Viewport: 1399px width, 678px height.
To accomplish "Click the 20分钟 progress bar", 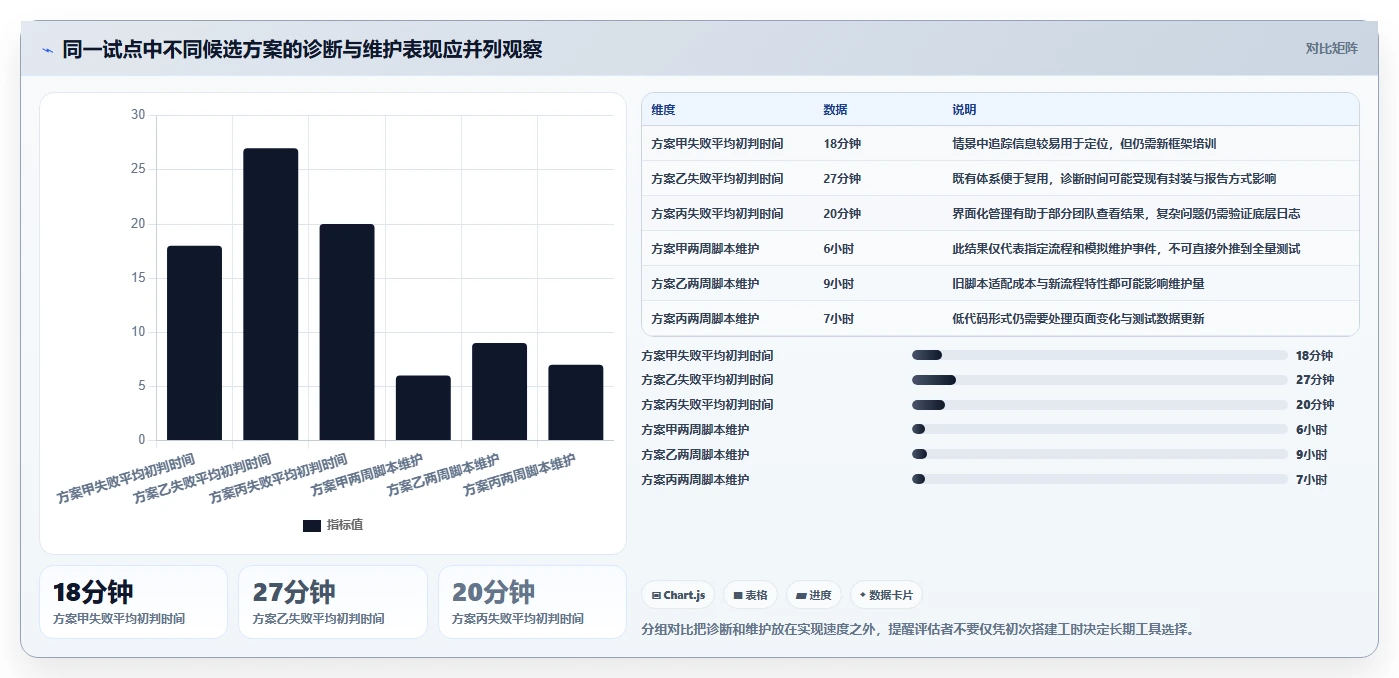I will pyautogui.click(x=1100, y=405).
